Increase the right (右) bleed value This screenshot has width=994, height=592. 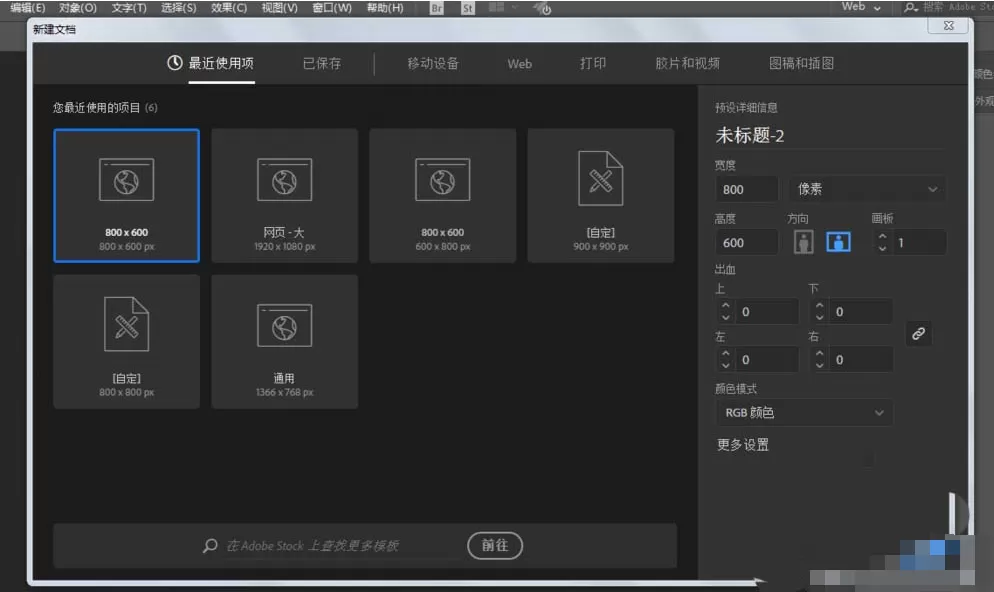[x=820, y=353]
